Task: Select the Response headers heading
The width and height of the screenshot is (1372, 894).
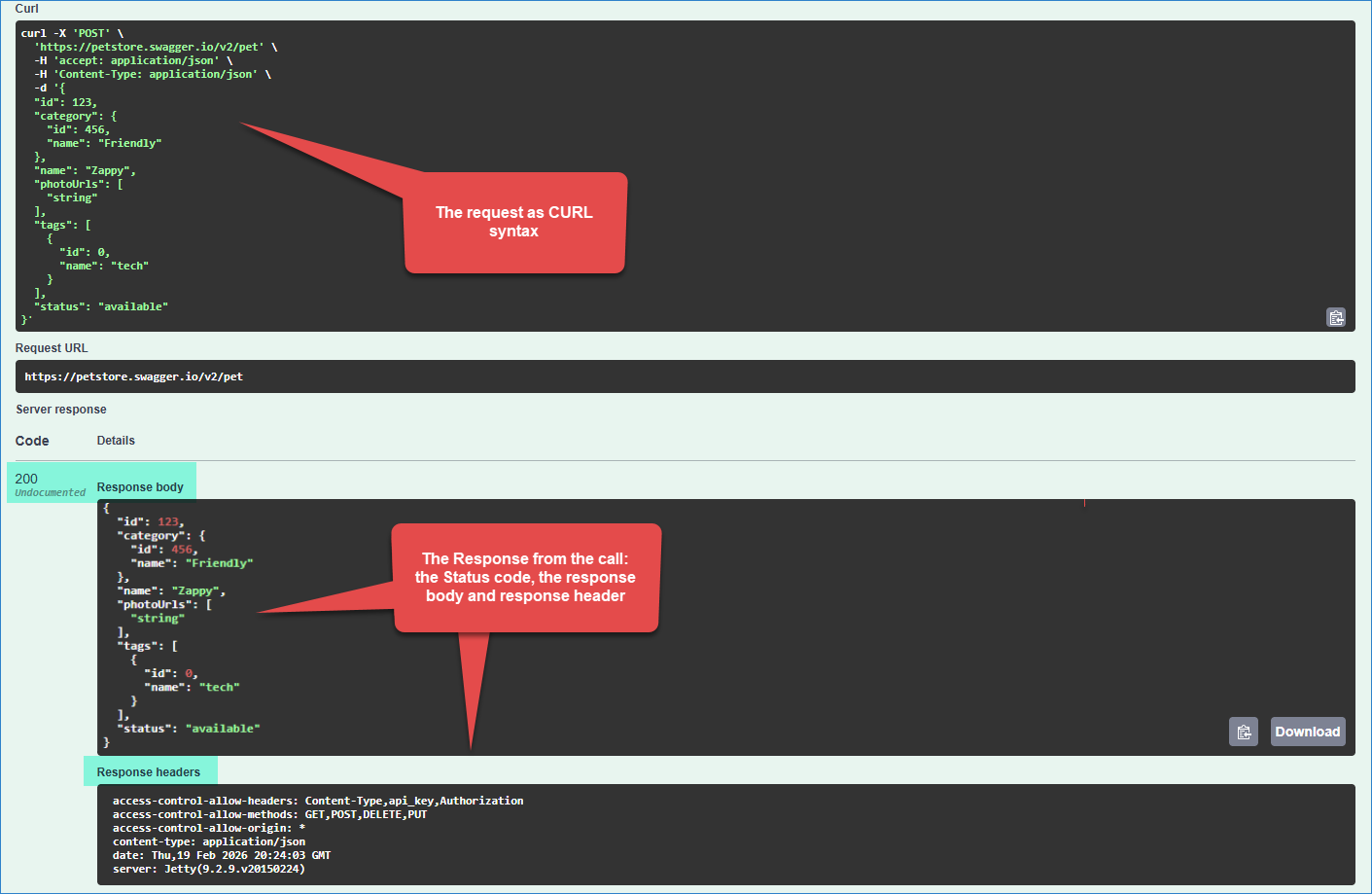Action: click(149, 772)
